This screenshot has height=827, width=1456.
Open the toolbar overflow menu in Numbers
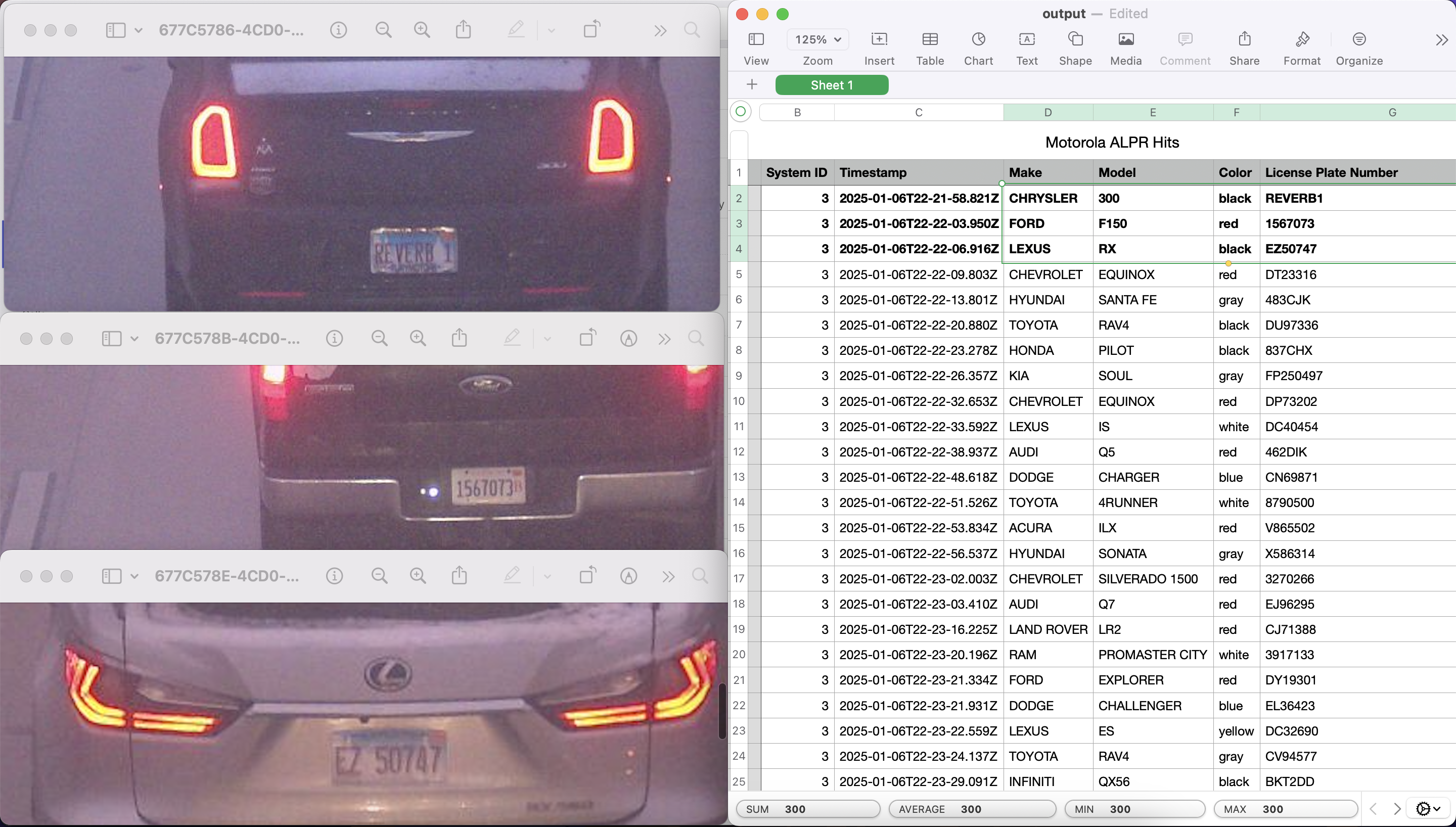pyautogui.click(x=1441, y=39)
